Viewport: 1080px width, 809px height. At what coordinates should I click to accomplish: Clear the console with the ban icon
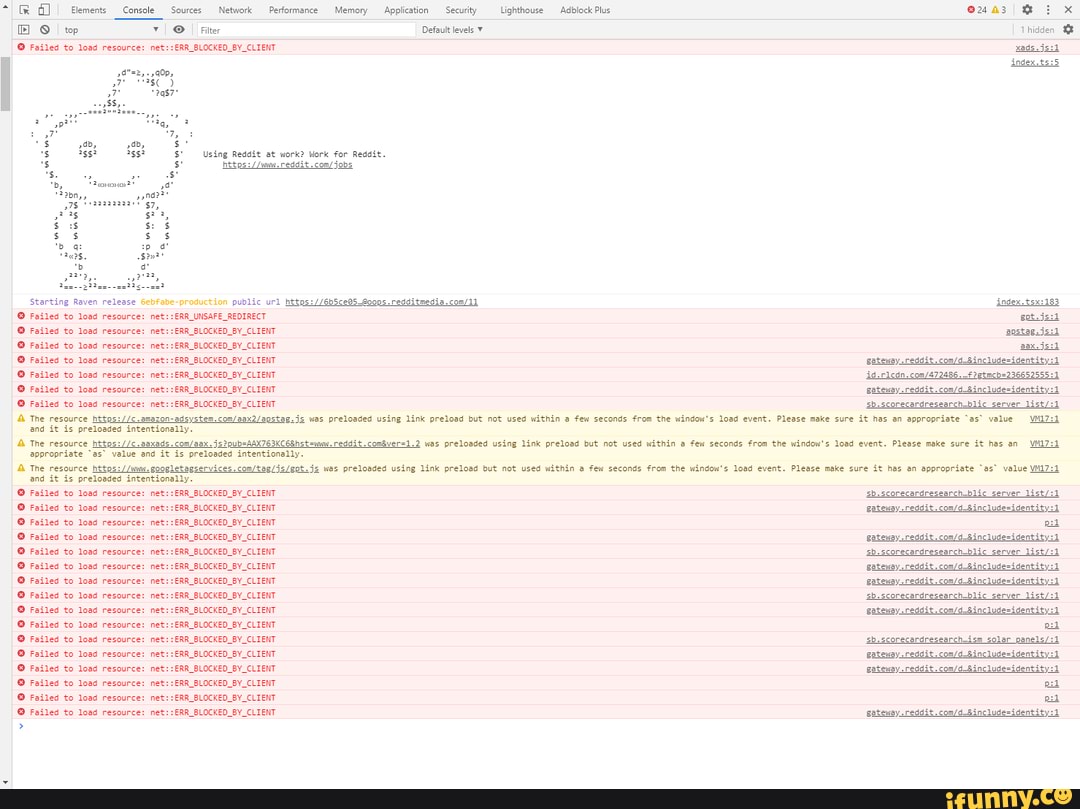tap(45, 30)
